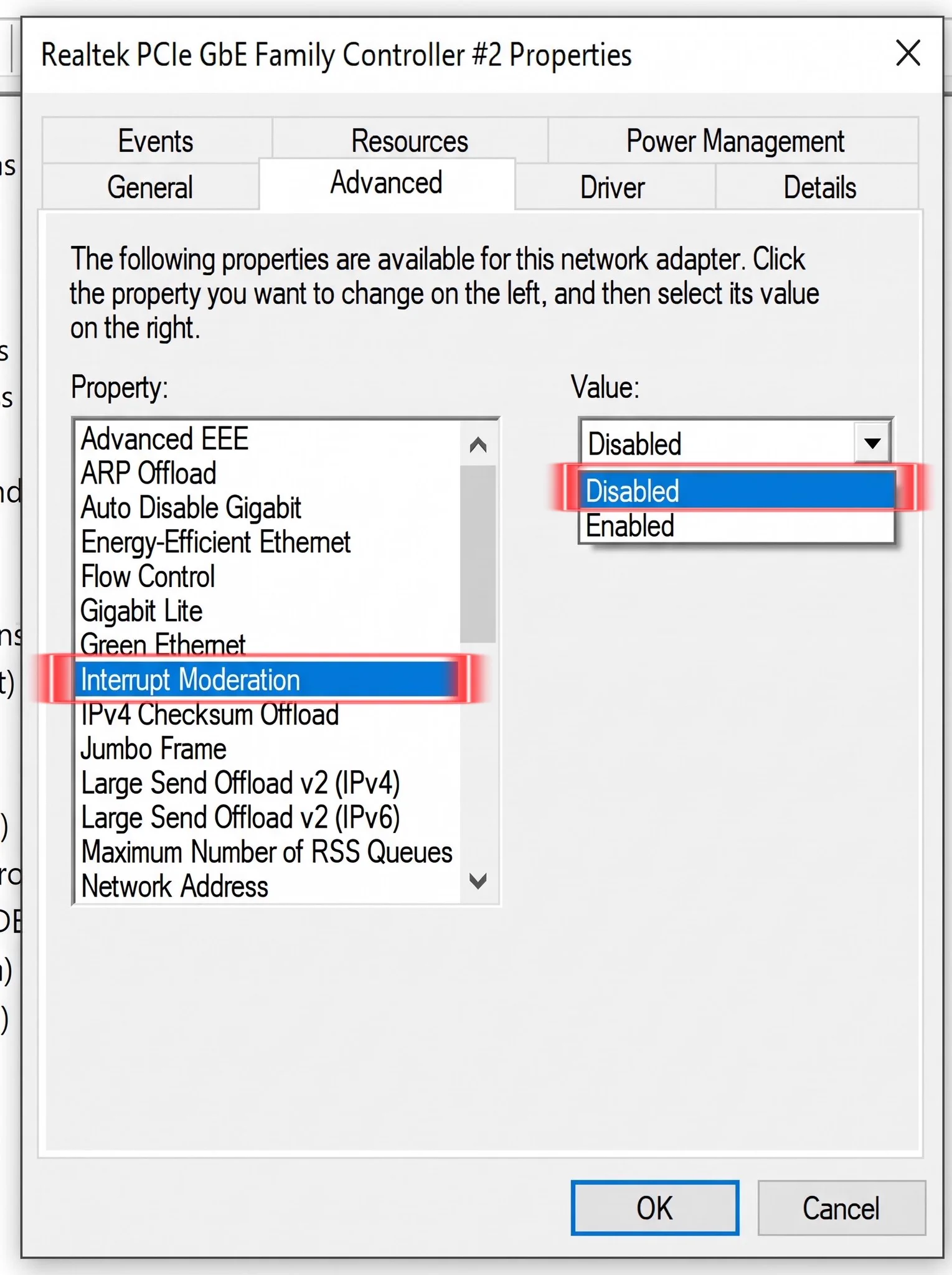952x1275 pixels.
Task: Confirm changes with the OK button
Action: coord(655,1208)
